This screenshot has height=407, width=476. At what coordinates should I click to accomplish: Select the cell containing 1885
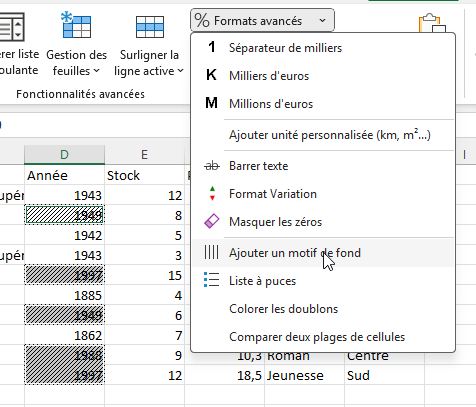click(x=64, y=295)
